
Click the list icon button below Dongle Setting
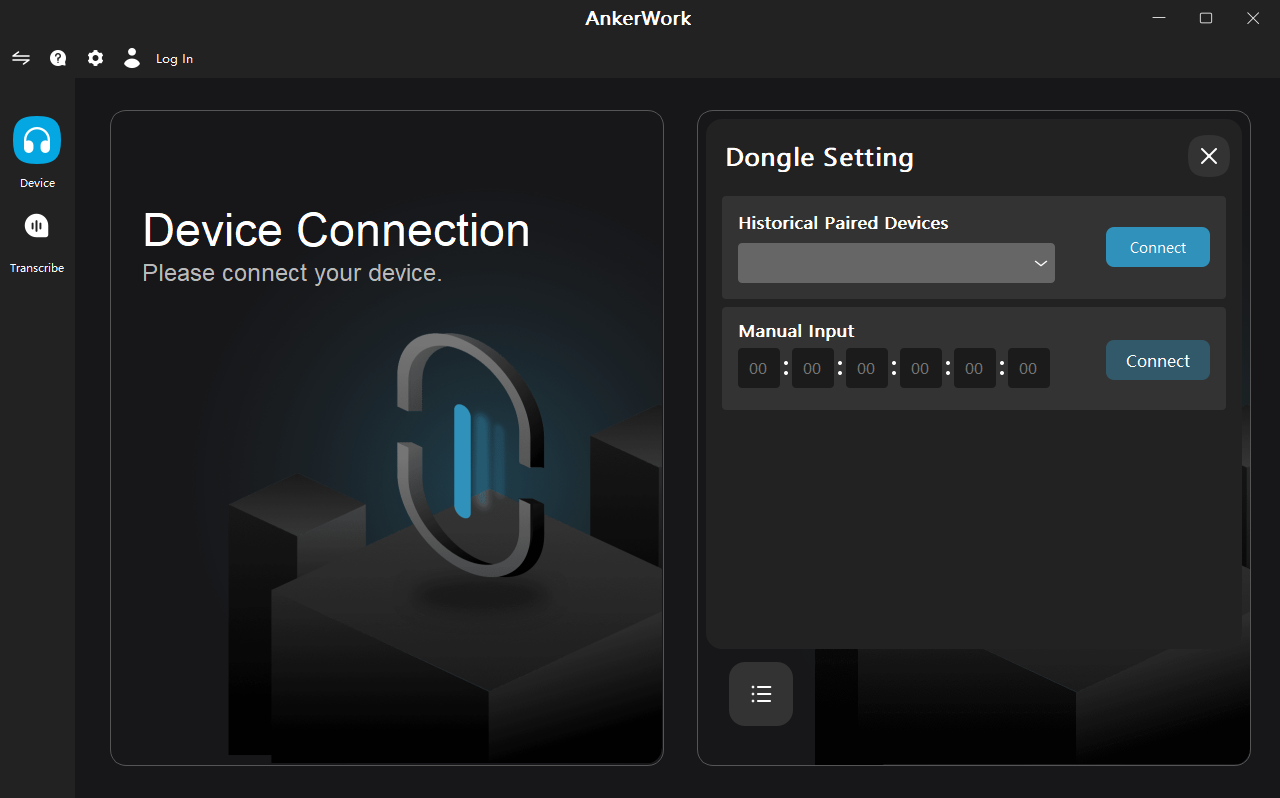pos(761,694)
